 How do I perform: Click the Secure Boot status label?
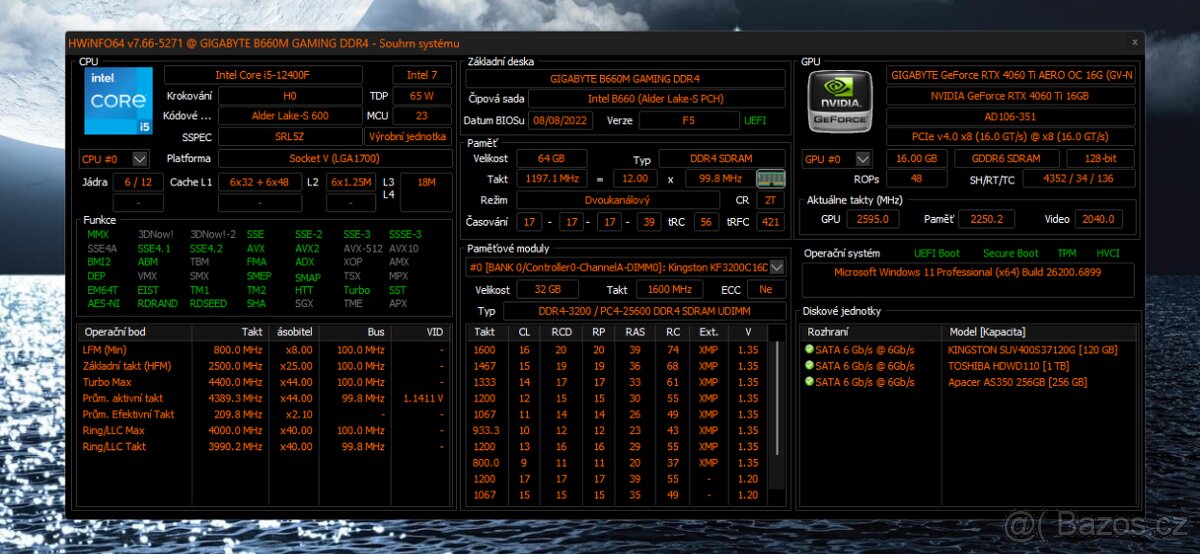[1010, 254]
